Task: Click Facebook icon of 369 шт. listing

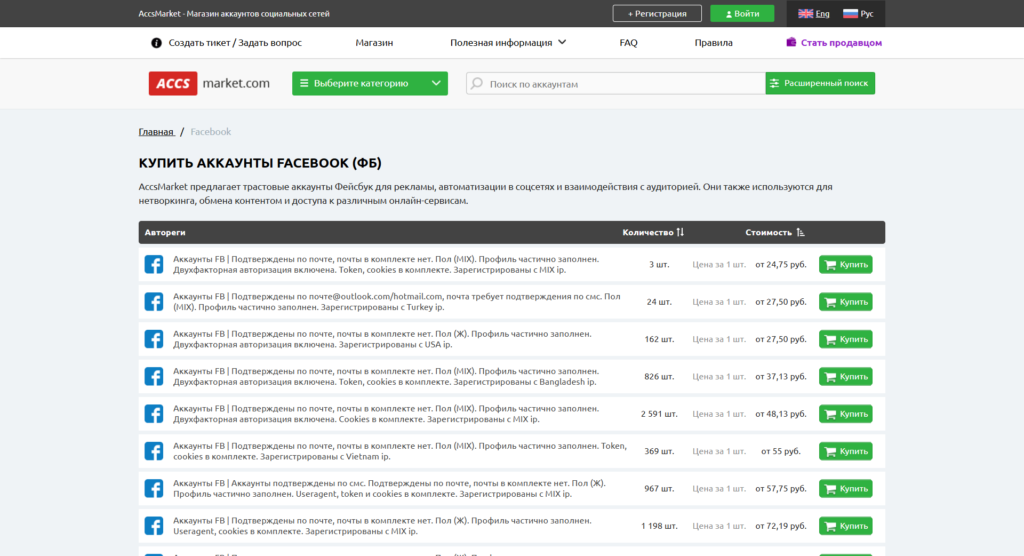Action: (154, 451)
